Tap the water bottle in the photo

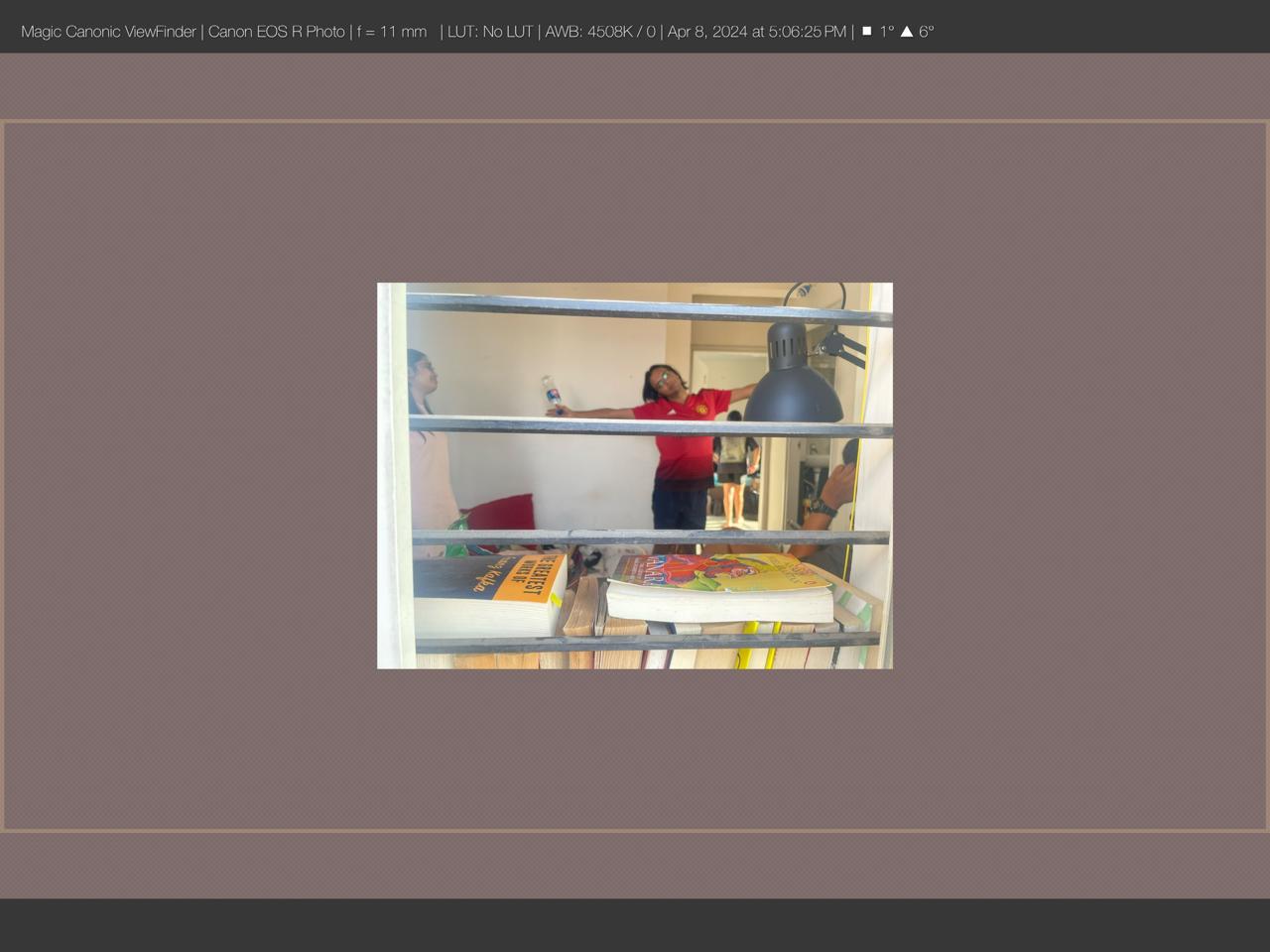(551, 394)
